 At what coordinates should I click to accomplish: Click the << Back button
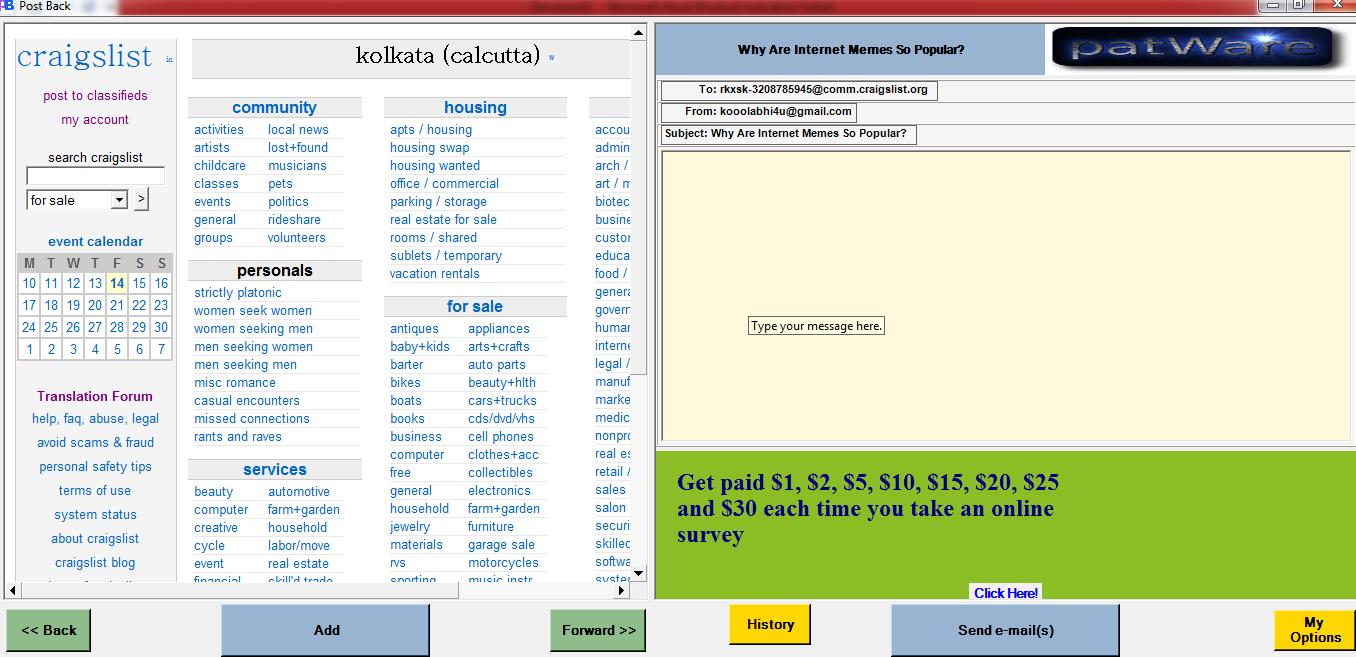[48, 630]
